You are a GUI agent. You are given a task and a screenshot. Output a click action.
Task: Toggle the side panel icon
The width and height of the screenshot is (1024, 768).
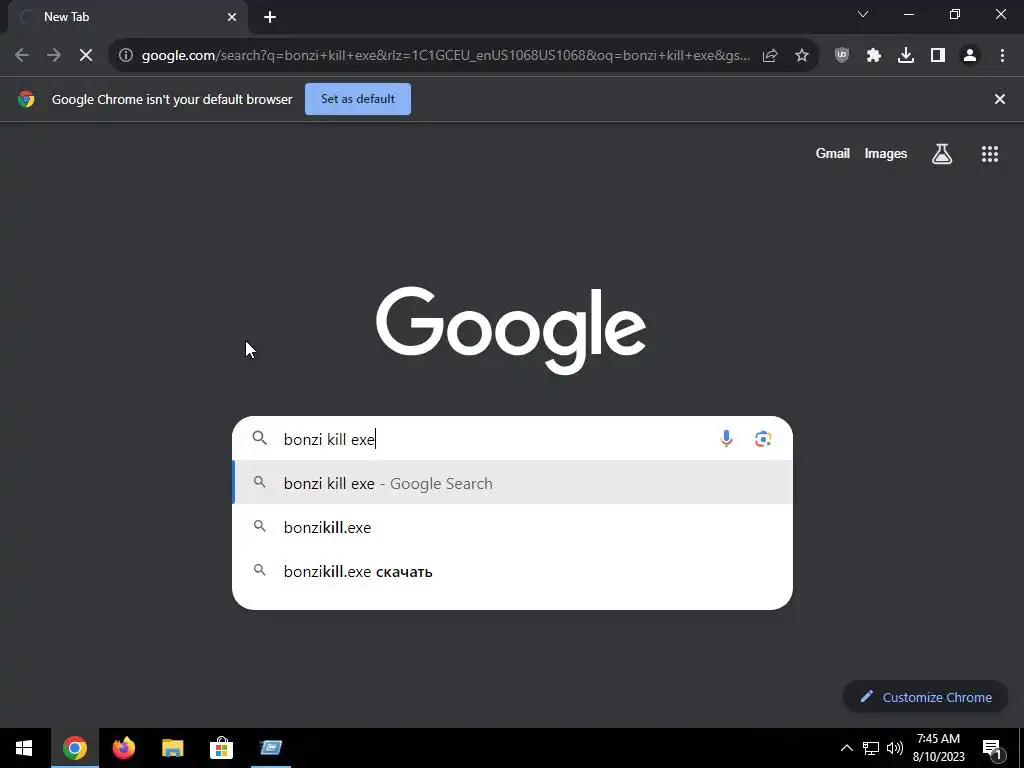tap(938, 56)
